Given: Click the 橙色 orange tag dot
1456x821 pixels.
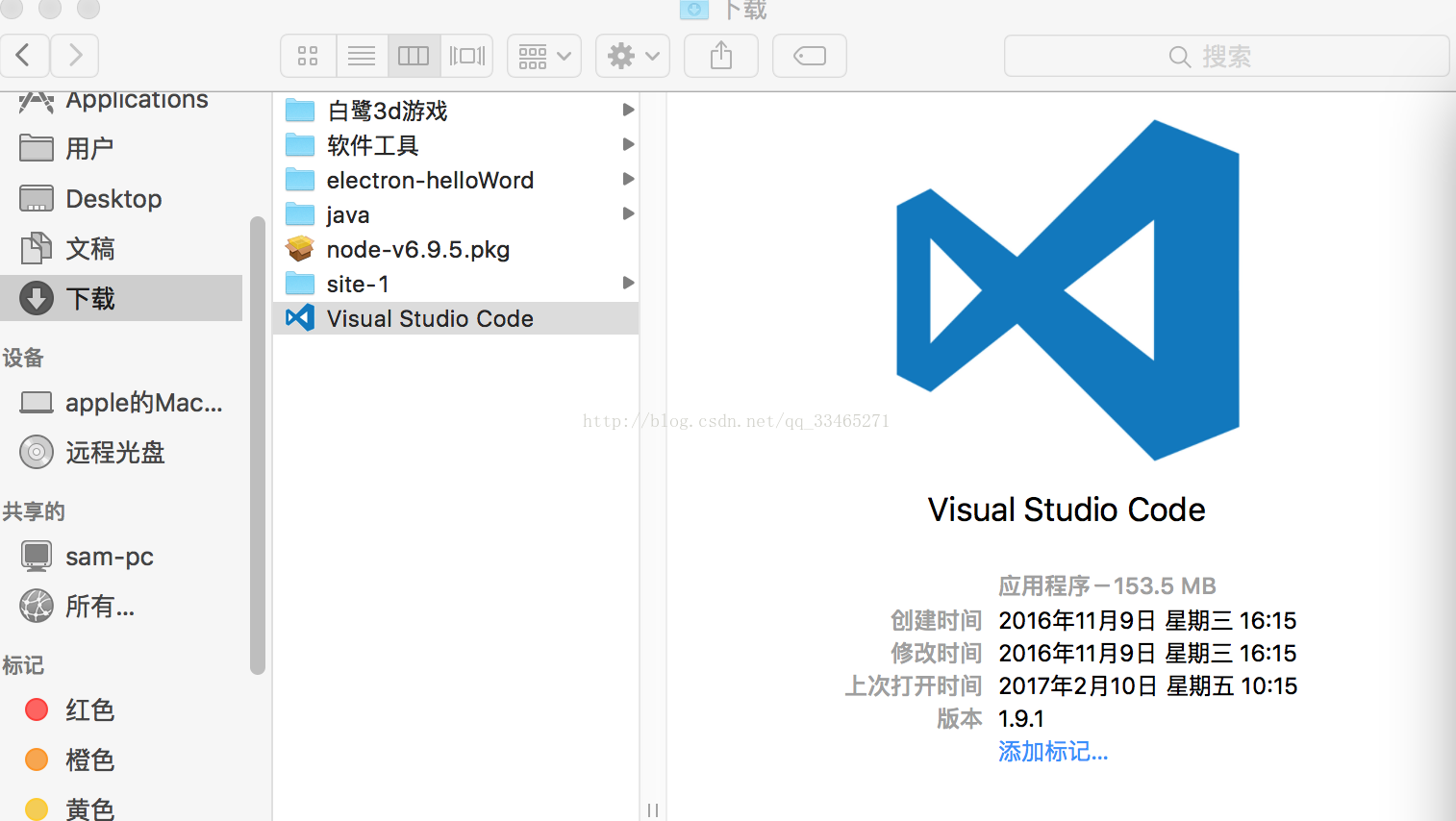Looking at the screenshot, I should click(x=37, y=759).
